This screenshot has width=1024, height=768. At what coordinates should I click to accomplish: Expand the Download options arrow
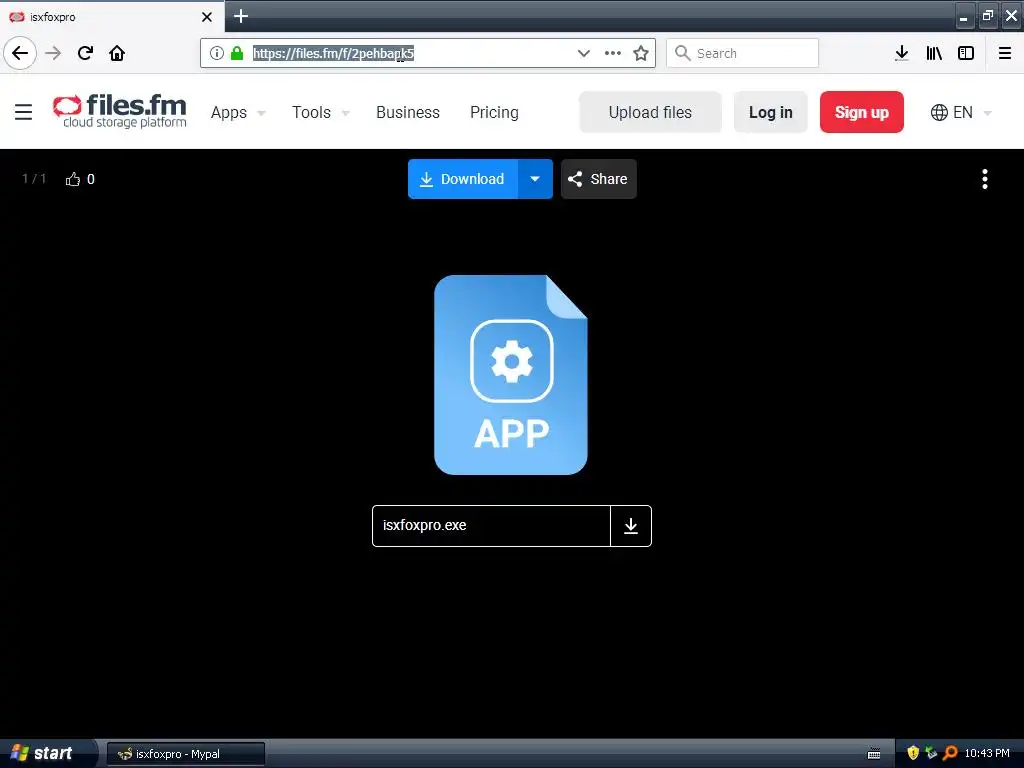click(536, 179)
